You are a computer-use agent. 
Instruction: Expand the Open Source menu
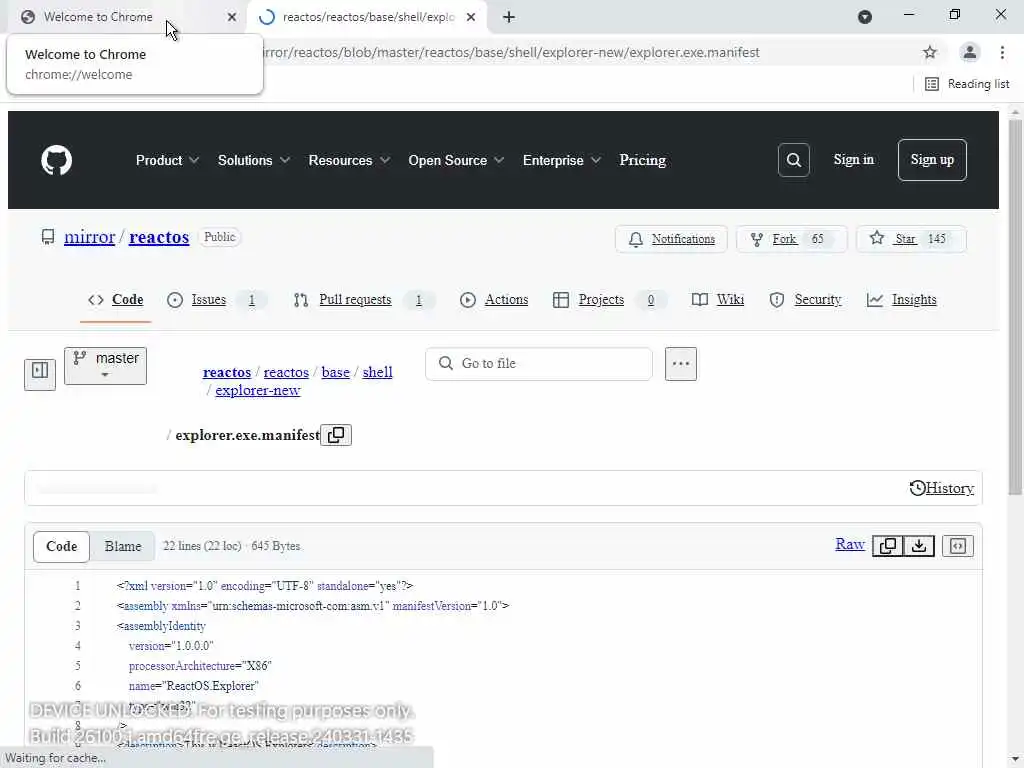click(456, 160)
